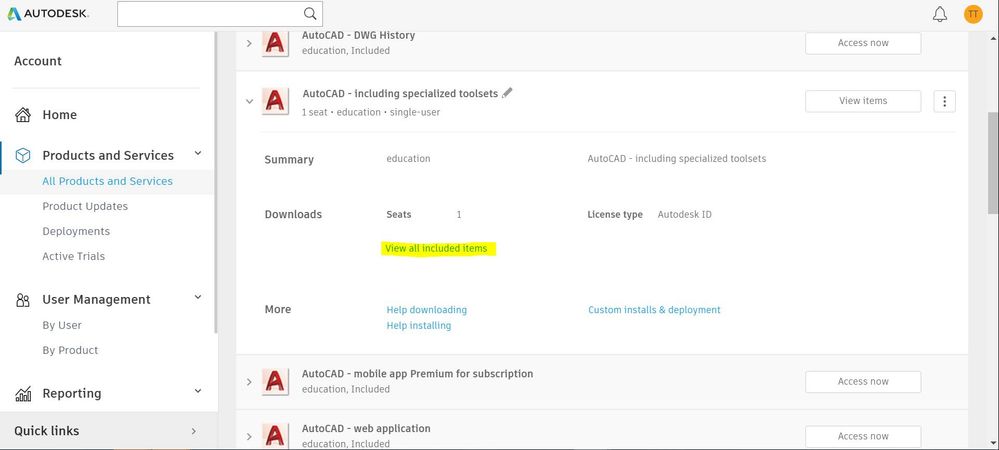Edit name via pencil icon next to AutoCAD toolsets
The height and width of the screenshot is (450, 999).
click(507, 93)
